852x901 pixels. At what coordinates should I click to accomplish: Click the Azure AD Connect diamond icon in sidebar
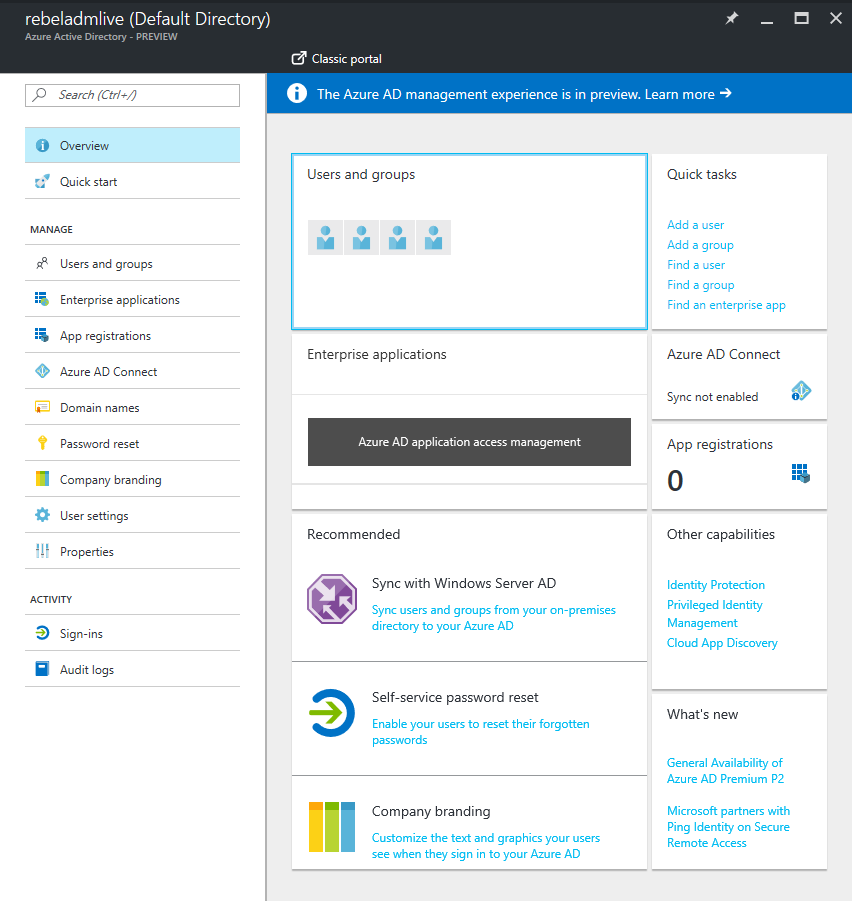43,371
